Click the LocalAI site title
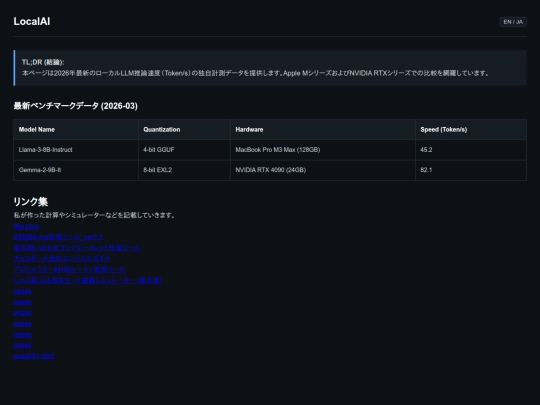Image resolution: width=540 pixels, height=405 pixels. 32,21
